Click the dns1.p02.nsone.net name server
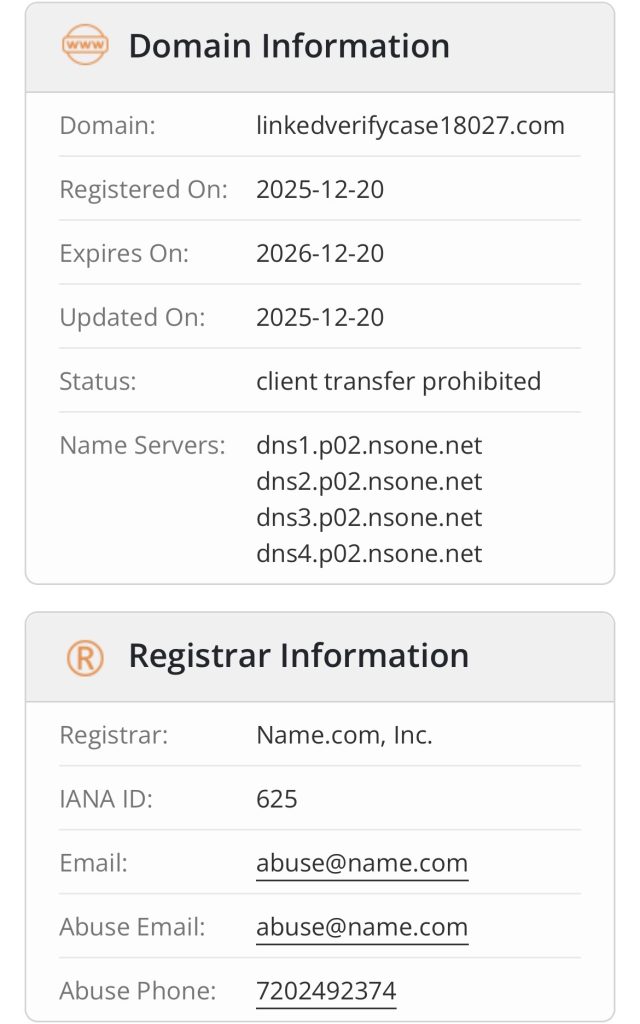Viewport: 640px width, 1024px height. pyautogui.click(x=369, y=445)
